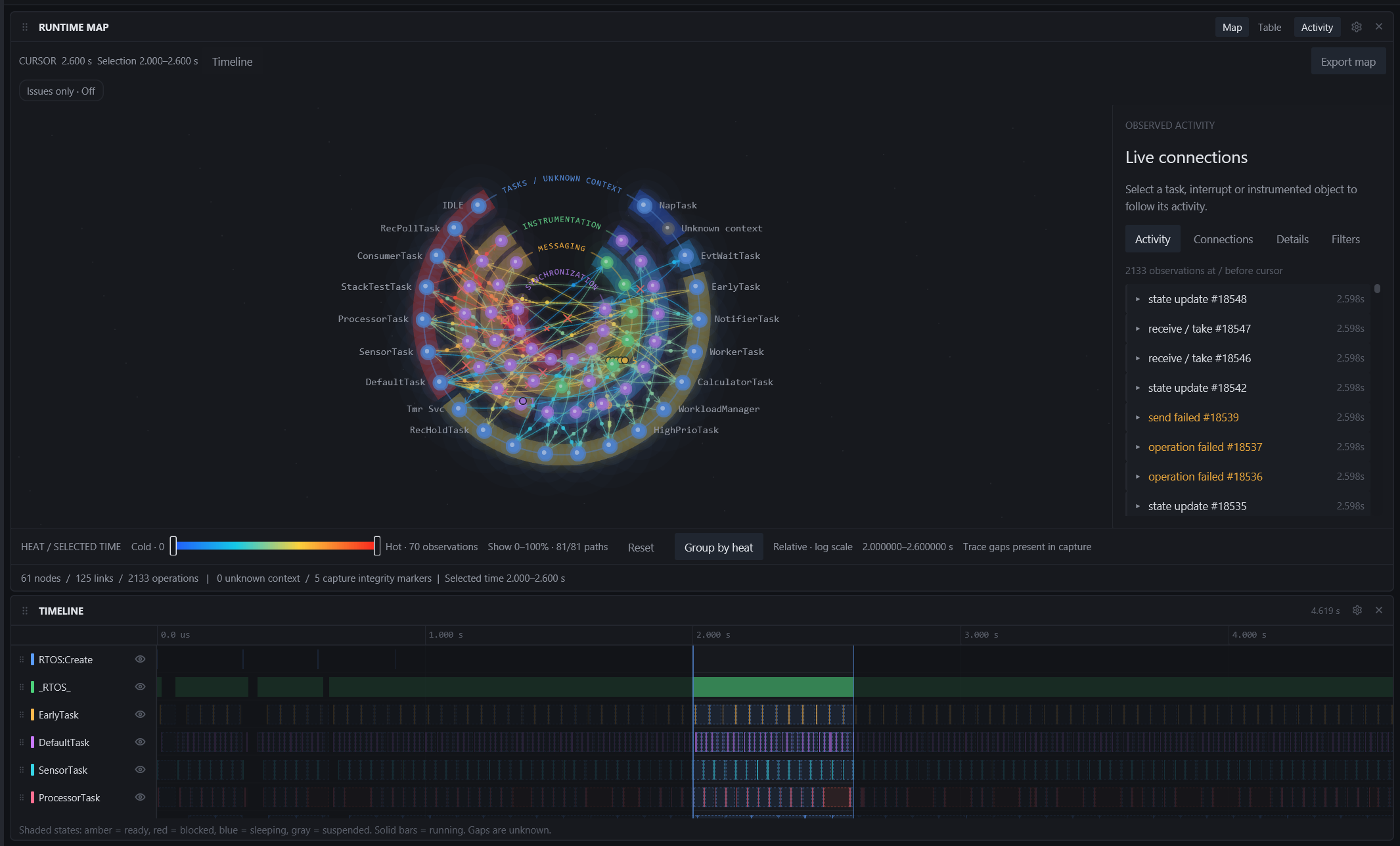Toggle visibility of RTOS:Create row
The height and width of the screenshot is (846, 1400).
click(x=140, y=659)
